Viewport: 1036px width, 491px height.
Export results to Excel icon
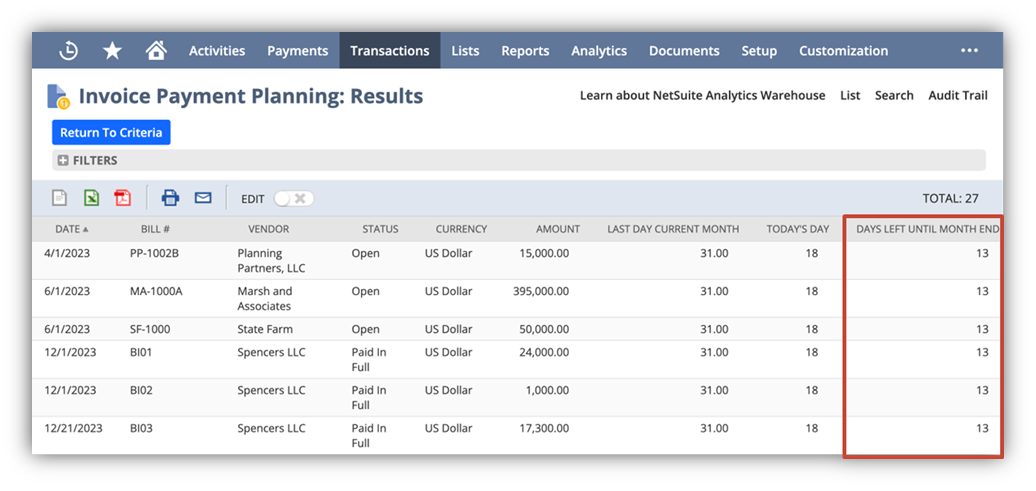click(x=91, y=198)
